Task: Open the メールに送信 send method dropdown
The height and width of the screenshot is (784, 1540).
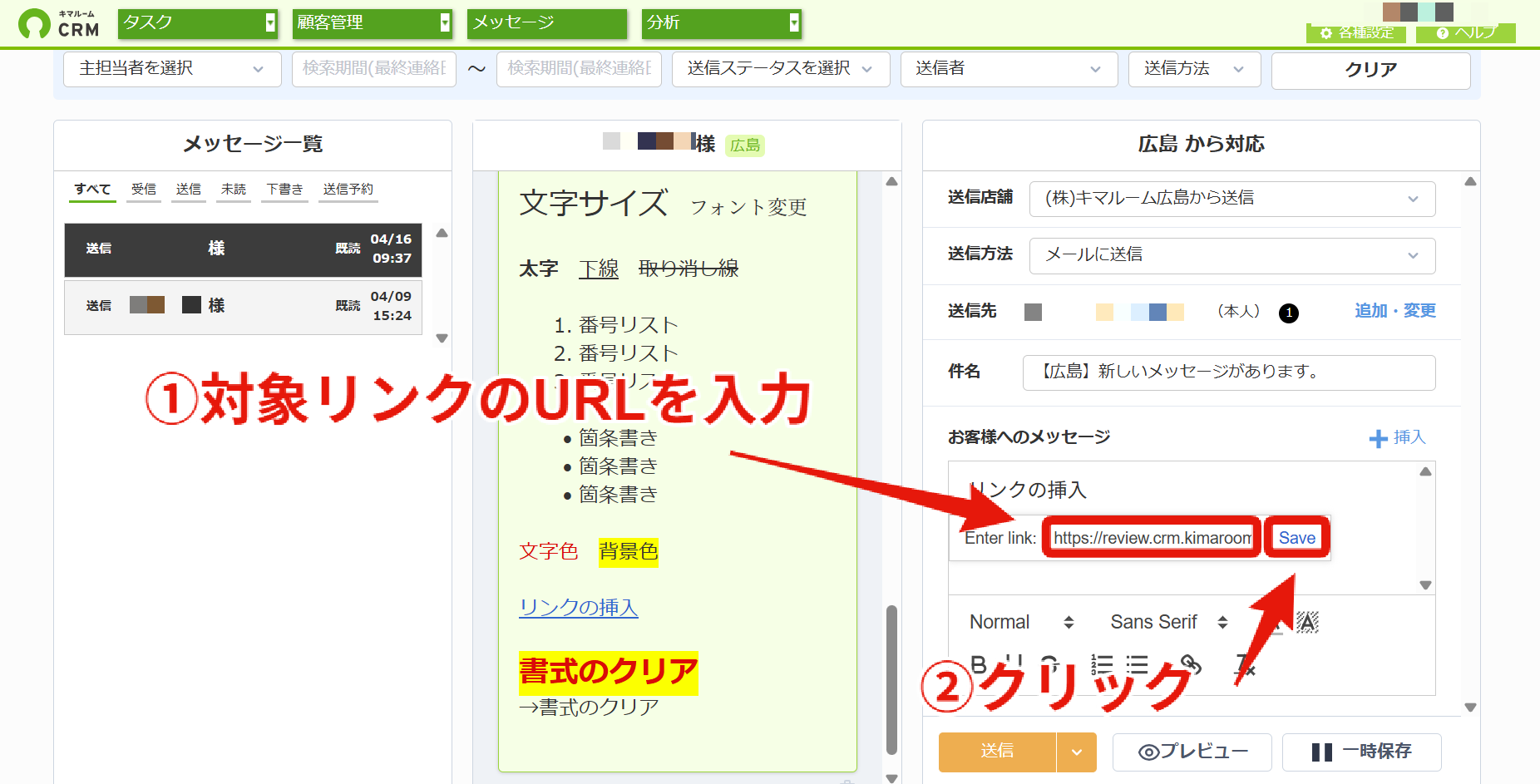Action: pos(1232,255)
